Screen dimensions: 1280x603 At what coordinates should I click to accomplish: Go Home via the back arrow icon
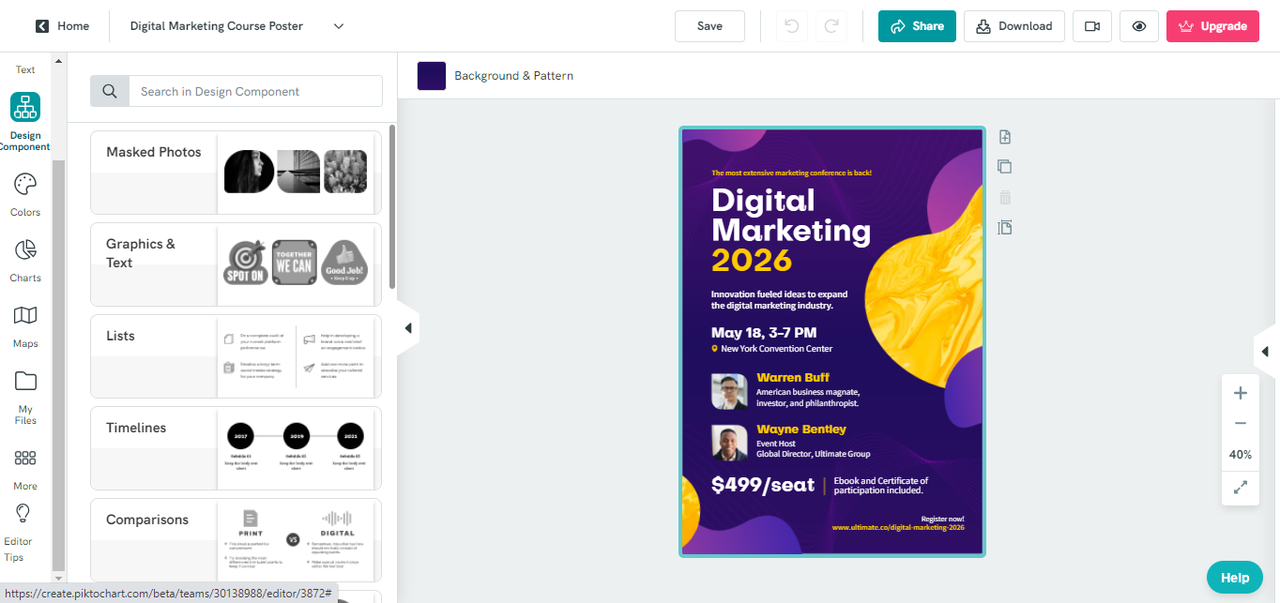point(42,26)
